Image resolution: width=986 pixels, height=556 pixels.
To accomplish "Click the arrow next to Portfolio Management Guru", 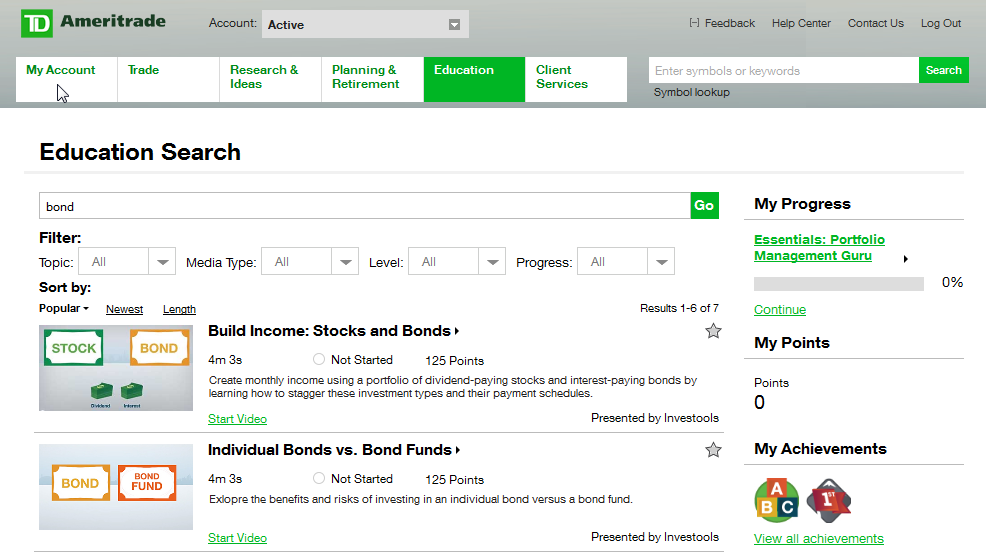I will coord(906,259).
